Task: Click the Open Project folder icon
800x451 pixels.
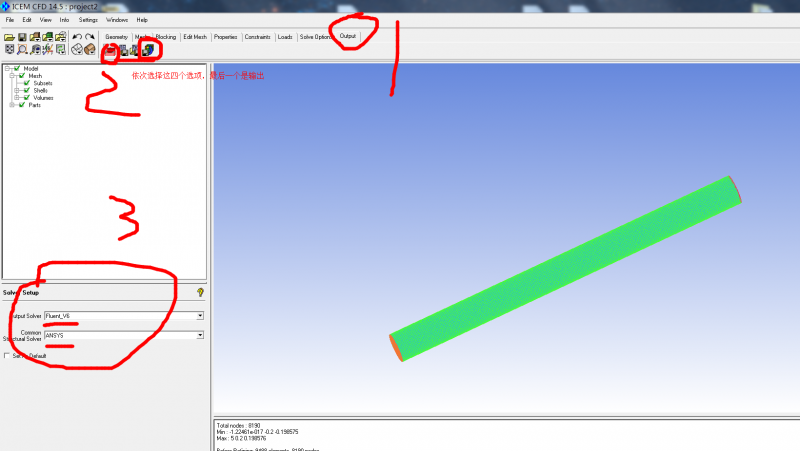Action: point(9,37)
